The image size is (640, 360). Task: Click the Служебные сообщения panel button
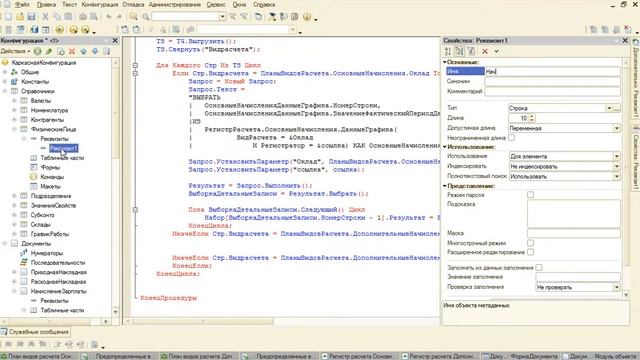tap(35, 332)
